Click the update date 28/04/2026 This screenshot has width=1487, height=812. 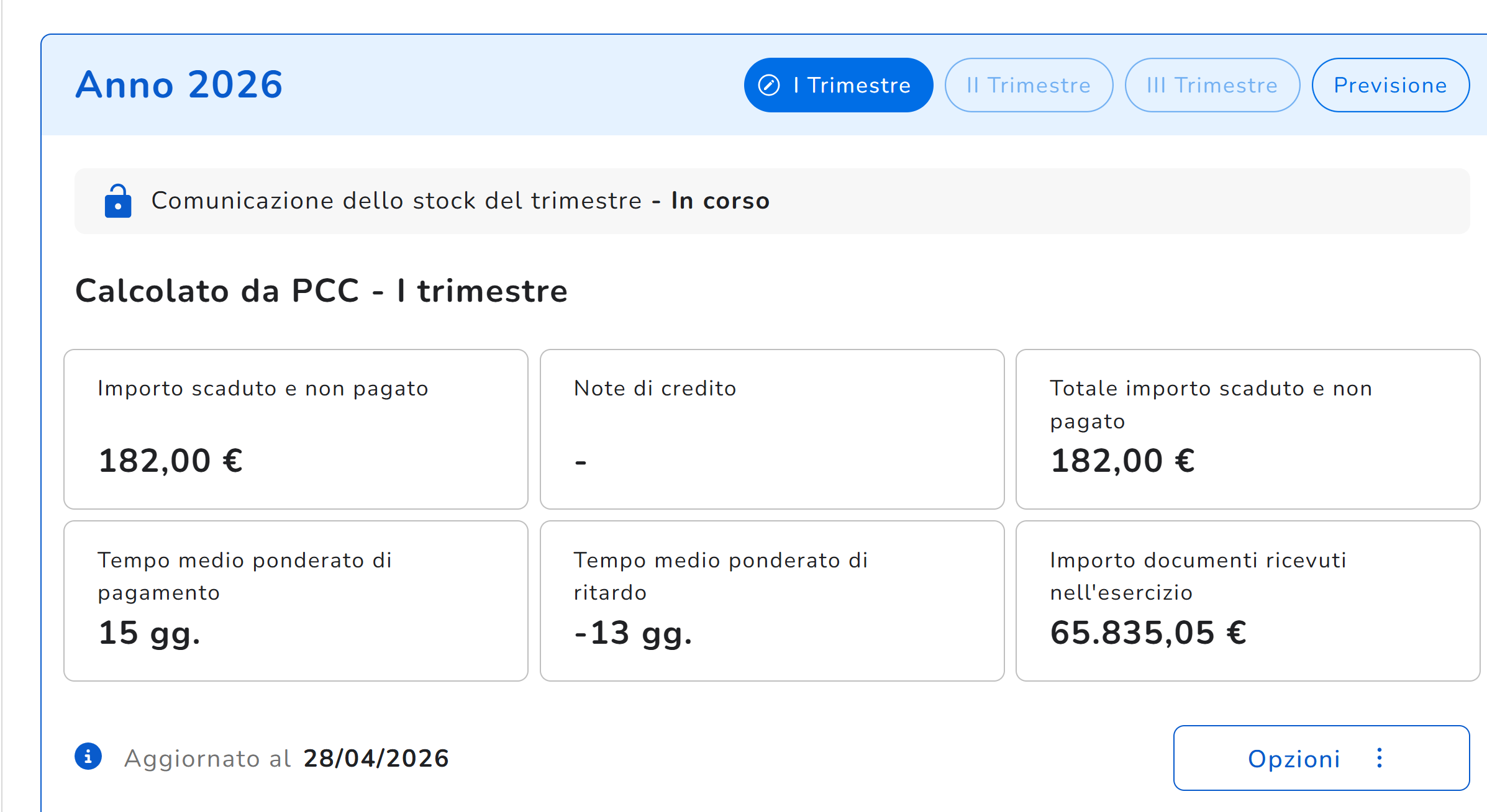click(x=376, y=758)
